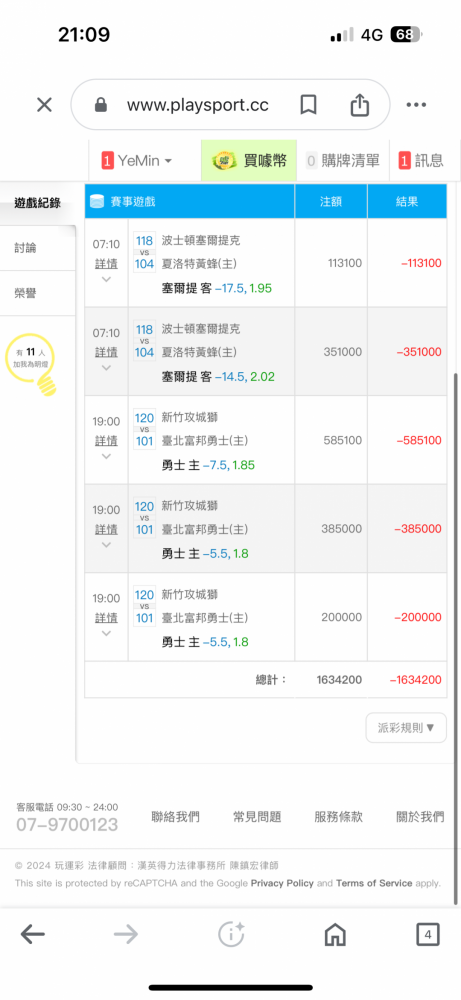461x1000 pixels.
Task: Open the tab switcher showing 4 tabs
Action: pyautogui.click(x=428, y=935)
